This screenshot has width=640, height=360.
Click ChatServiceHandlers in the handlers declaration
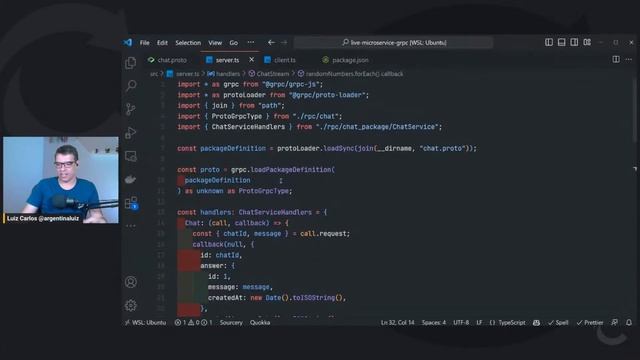click(275, 212)
